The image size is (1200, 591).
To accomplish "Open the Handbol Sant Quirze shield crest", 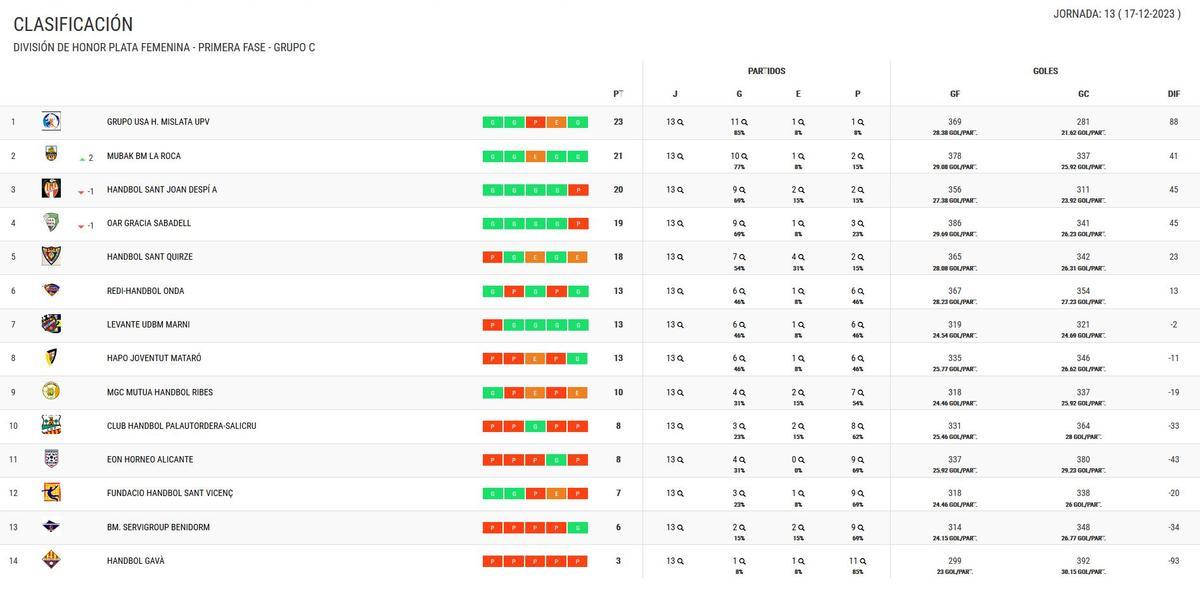I will coord(51,257).
